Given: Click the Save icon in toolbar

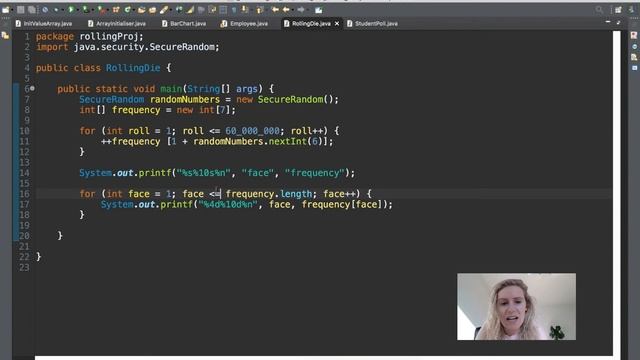Looking at the screenshot, I should coord(20,10).
